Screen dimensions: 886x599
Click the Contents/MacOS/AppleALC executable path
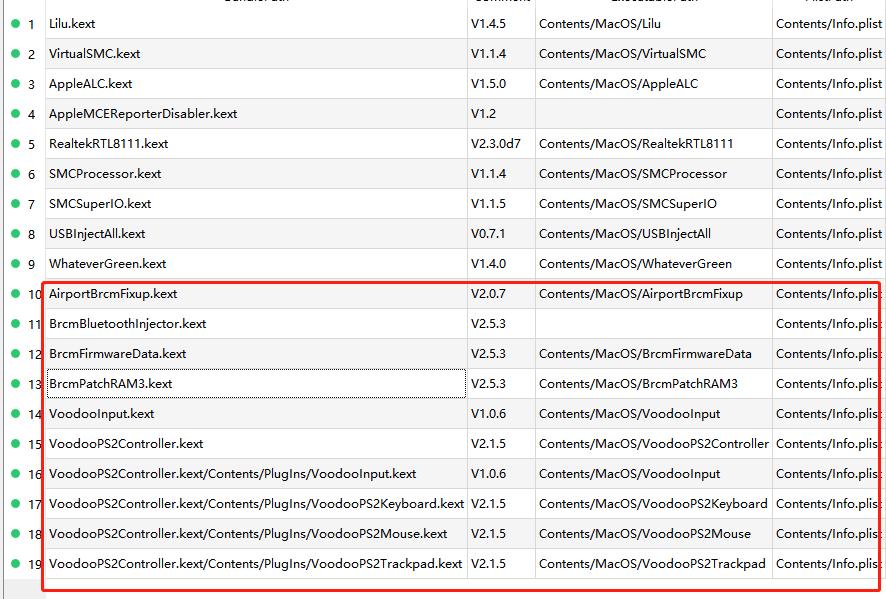654,84
